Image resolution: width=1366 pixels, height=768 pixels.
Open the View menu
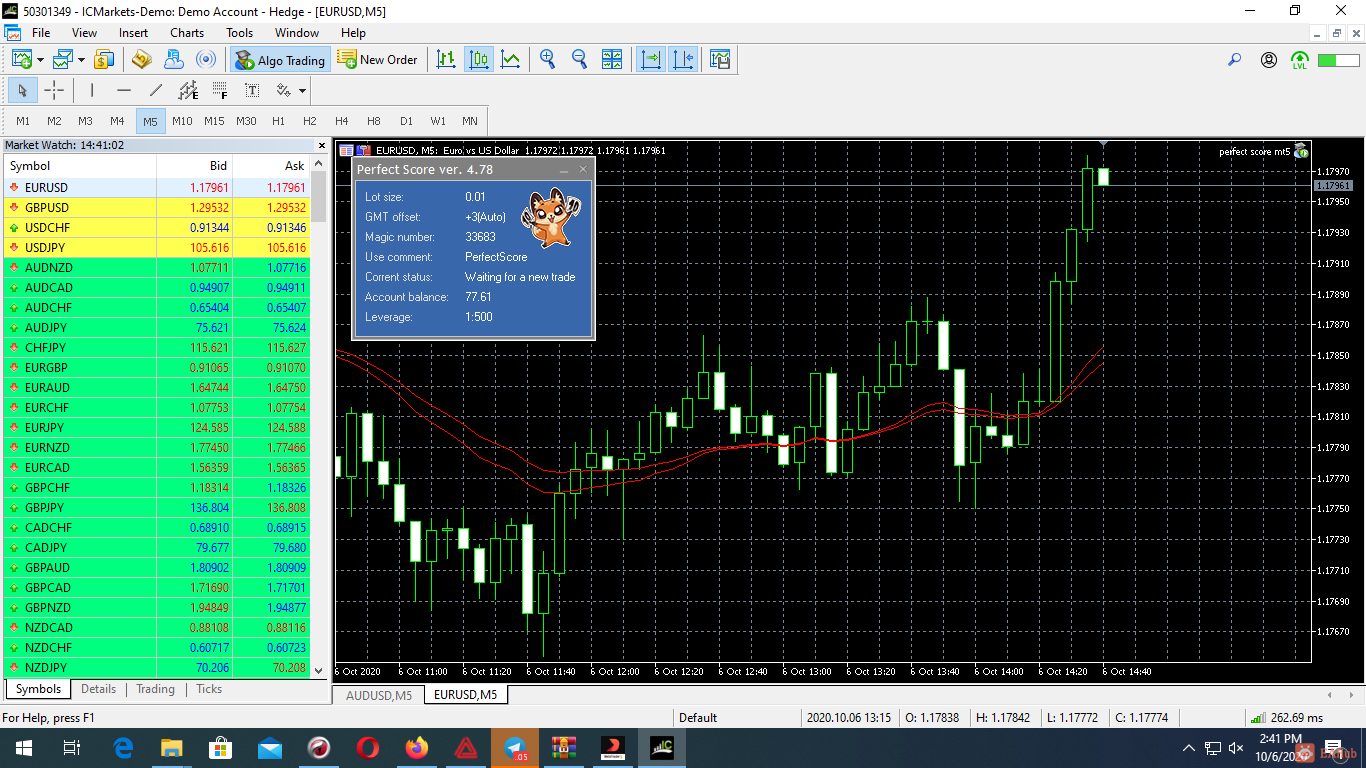pos(85,33)
